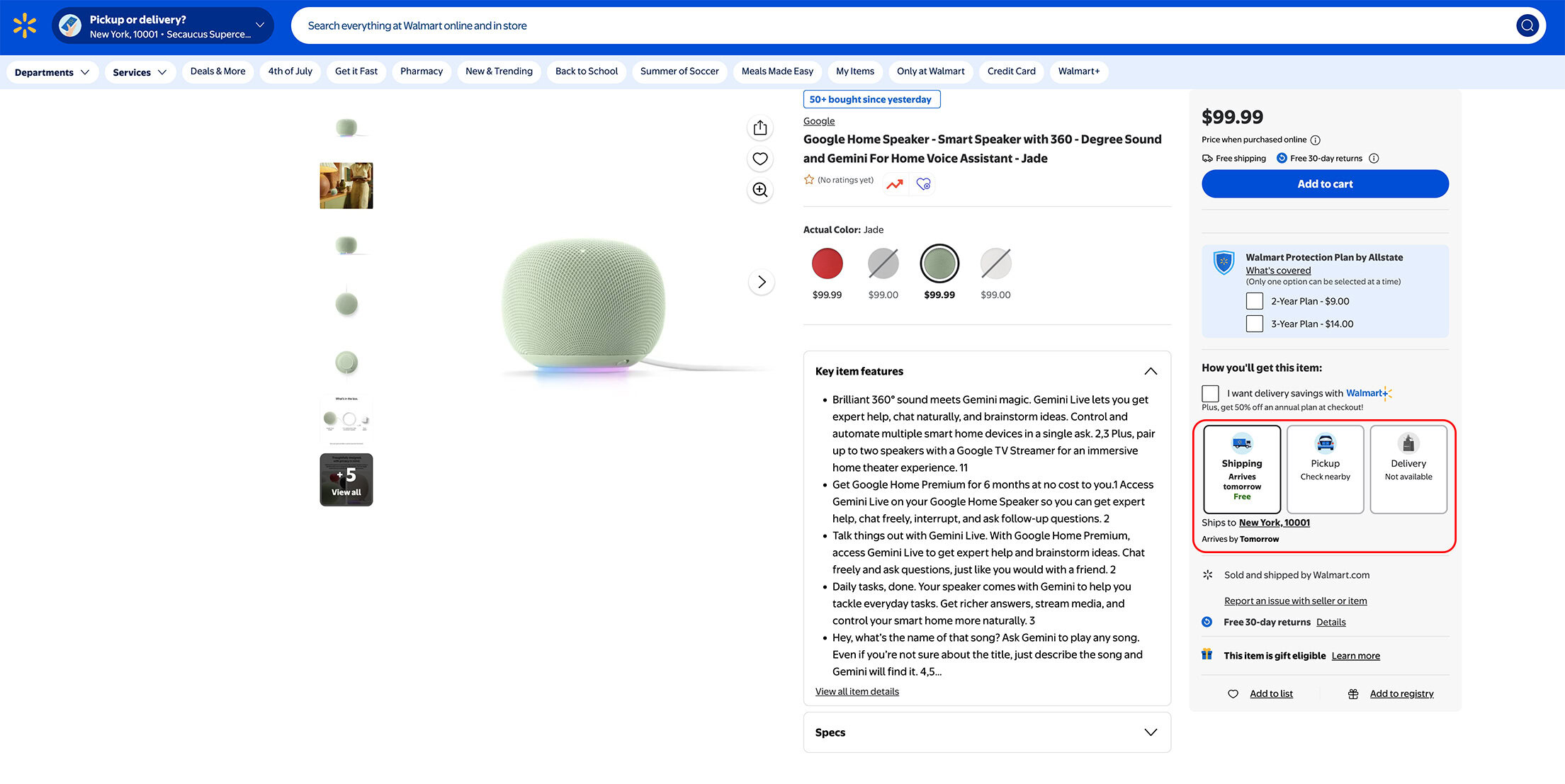
Task: Select the Pickup fulfillment option
Action: coord(1325,469)
